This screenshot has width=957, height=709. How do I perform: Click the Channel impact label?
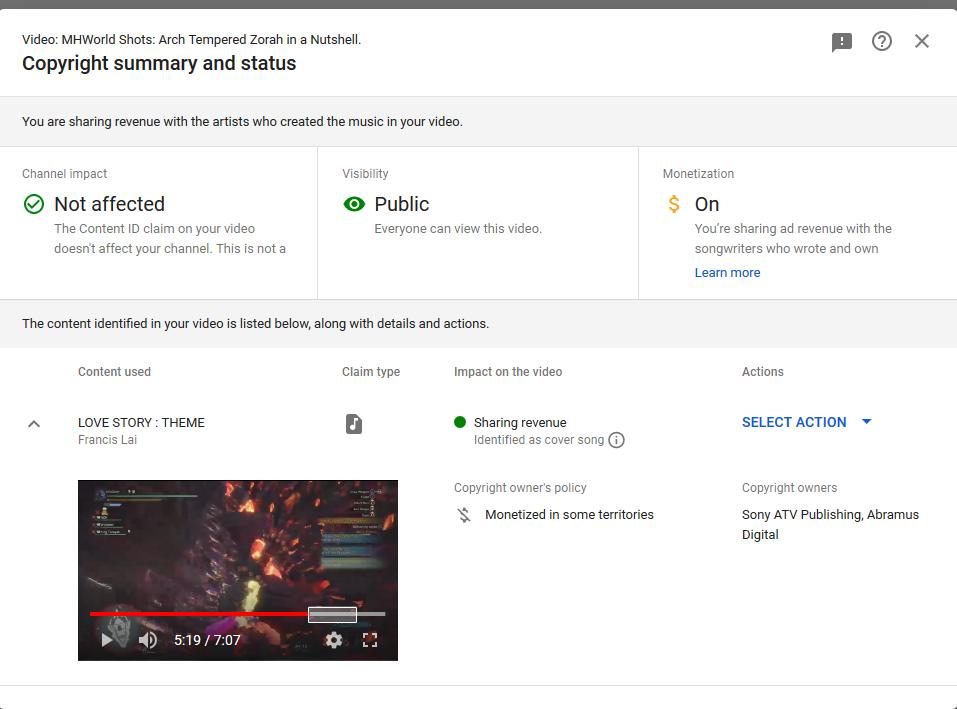(x=65, y=174)
